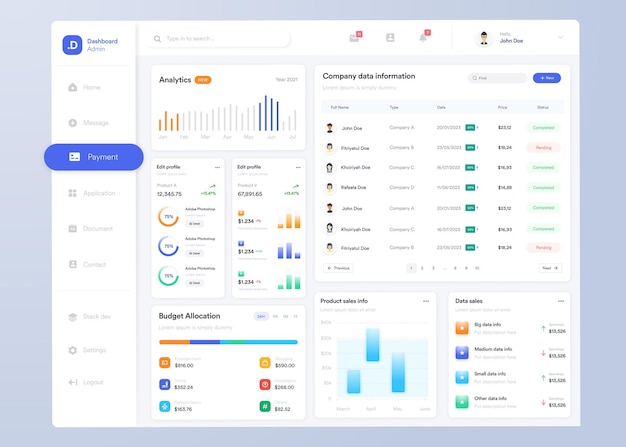Open the three-dot menu on Product A card
The image size is (626, 447).
pyautogui.click(x=217, y=167)
